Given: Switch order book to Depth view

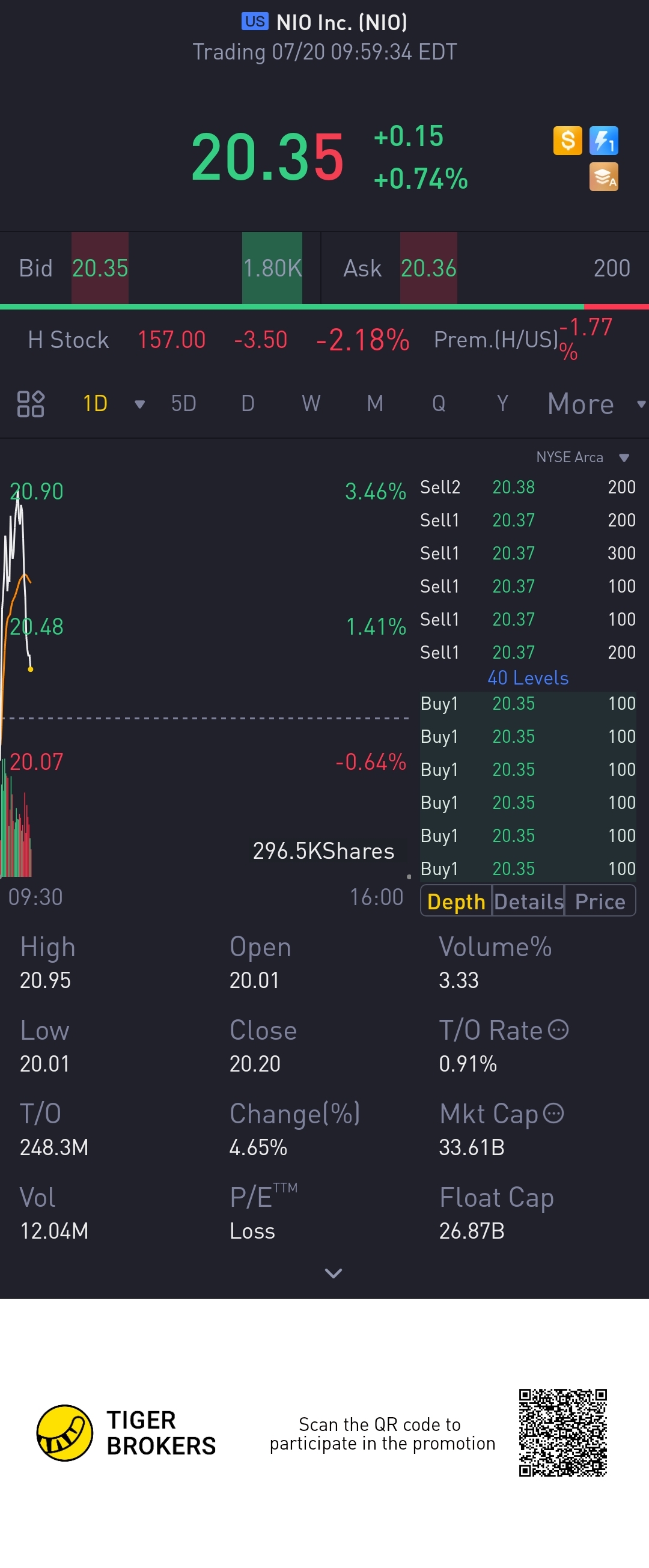Looking at the screenshot, I should click(x=456, y=901).
